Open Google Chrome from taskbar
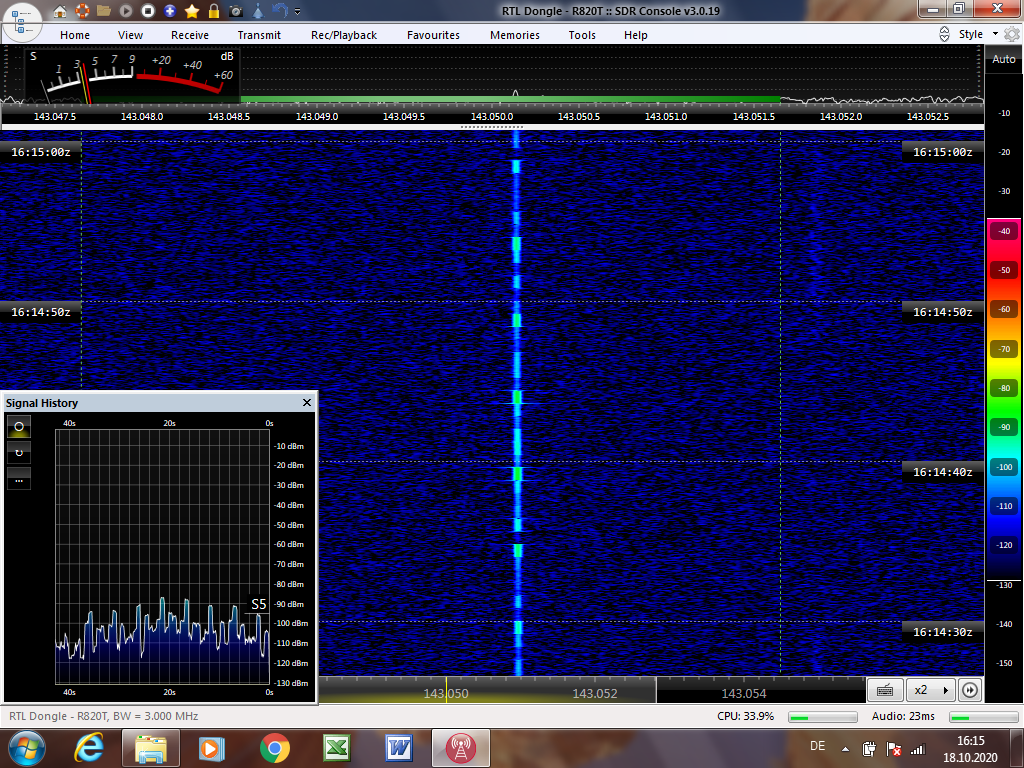Screen dimensions: 1024x768 [274, 748]
